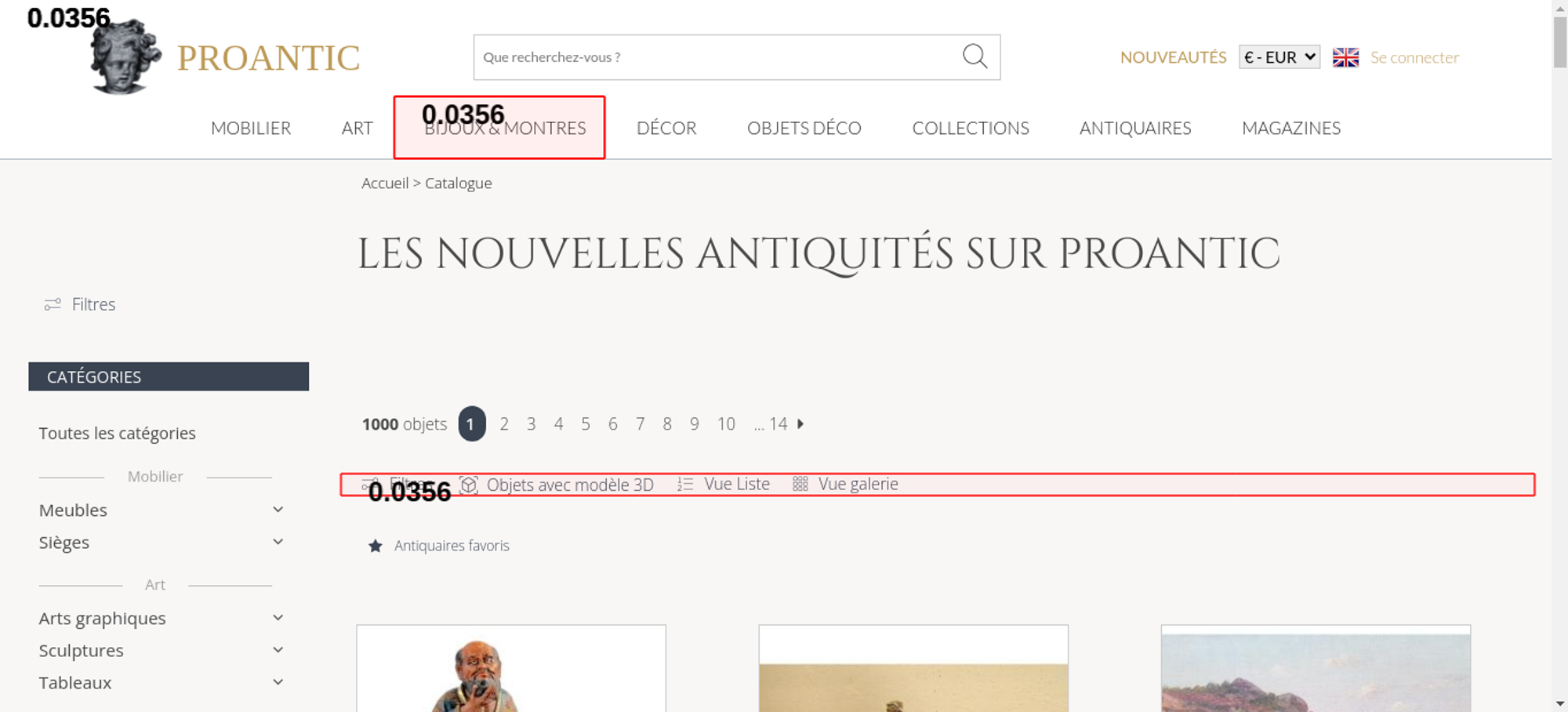Click the Catalogue breadcrumb
Image resolution: width=1568 pixels, height=712 pixels.
point(459,183)
